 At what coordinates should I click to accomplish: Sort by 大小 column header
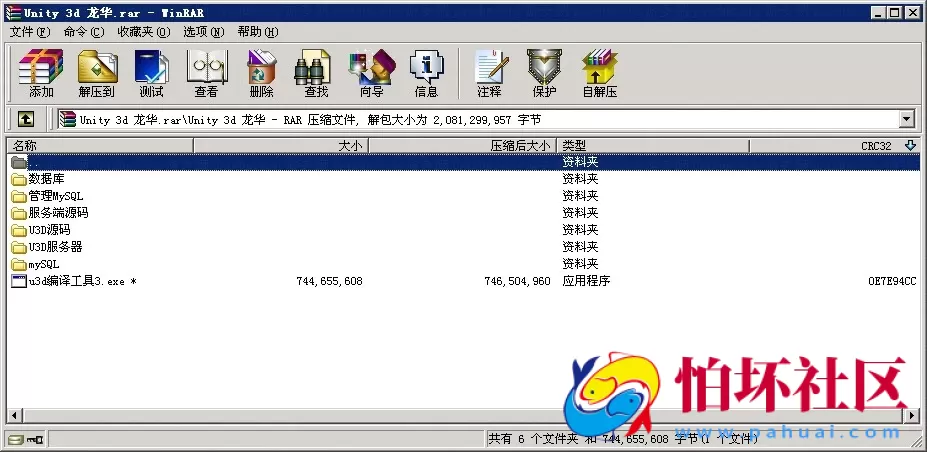pyautogui.click(x=281, y=145)
